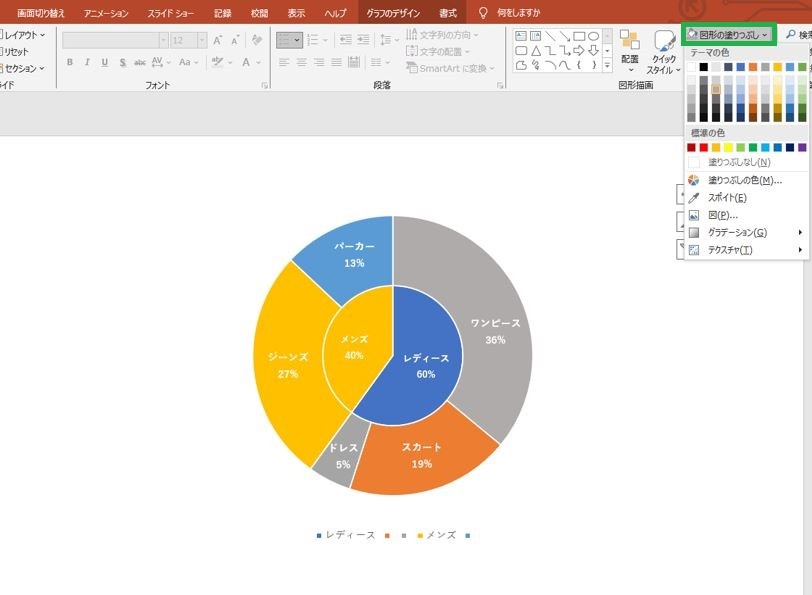Click the clear formatting eraser icon
Screen dimensions: 812x595
pos(256,40)
